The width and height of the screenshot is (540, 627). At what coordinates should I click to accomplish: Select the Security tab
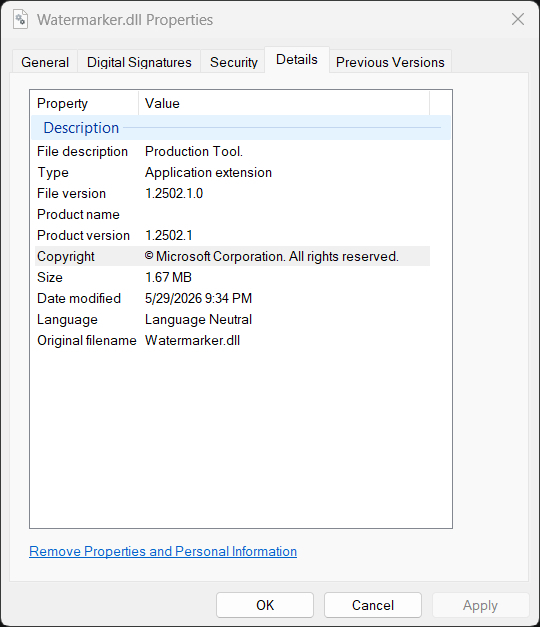pyautogui.click(x=234, y=62)
